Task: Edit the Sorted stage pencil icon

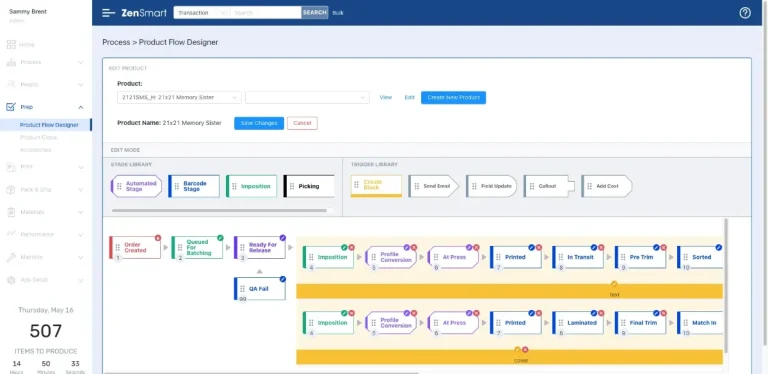Action: 719,247
